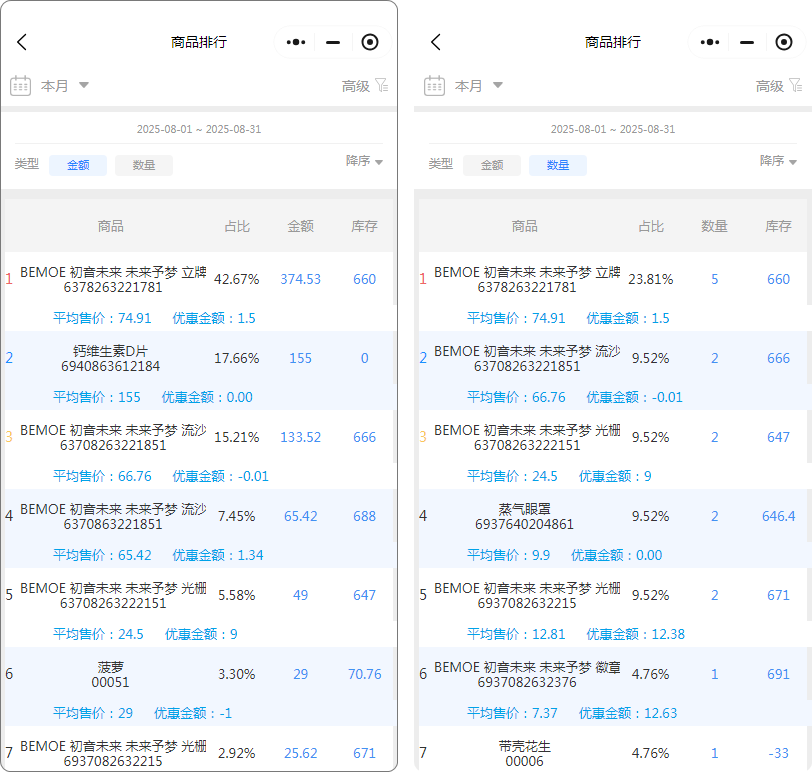Open the three-dot menu in left panel
This screenshot has width=812, height=772.
296,42
